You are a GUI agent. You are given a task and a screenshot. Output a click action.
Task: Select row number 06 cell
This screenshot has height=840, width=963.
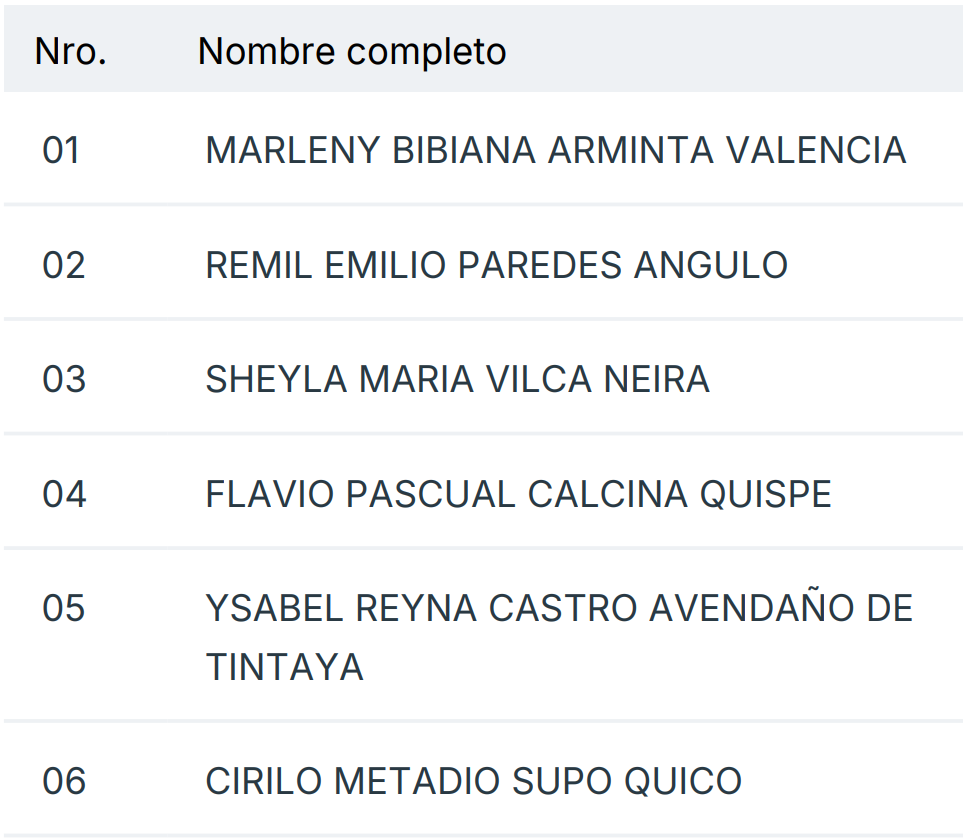64,781
